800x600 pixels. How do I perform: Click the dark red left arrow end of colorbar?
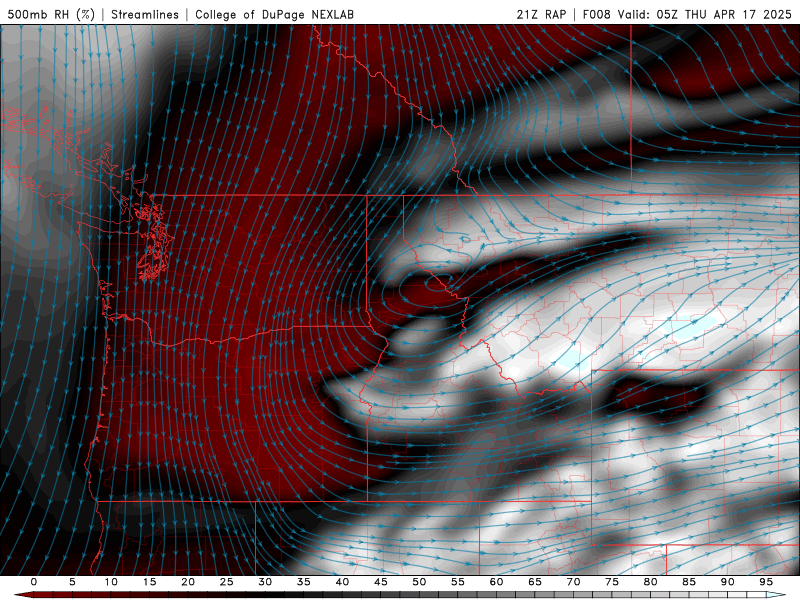23,595
